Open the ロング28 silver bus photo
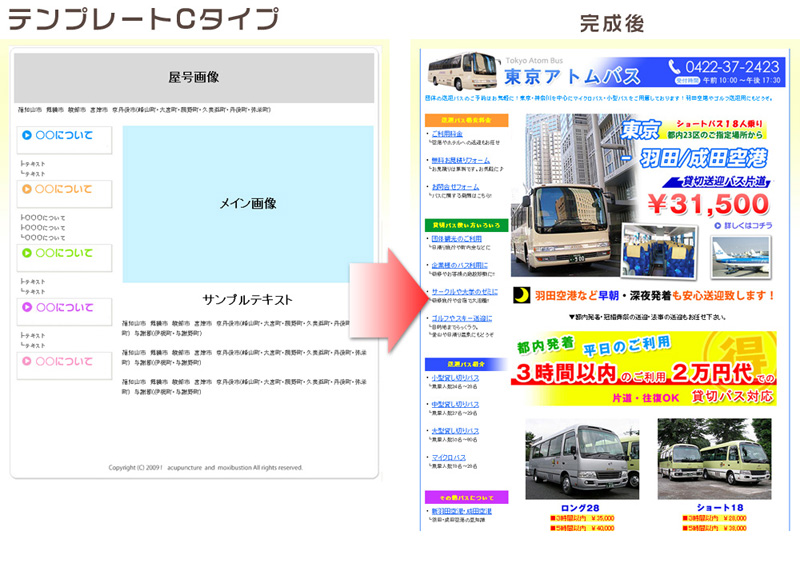800x583 pixels. tap(582, 459)
